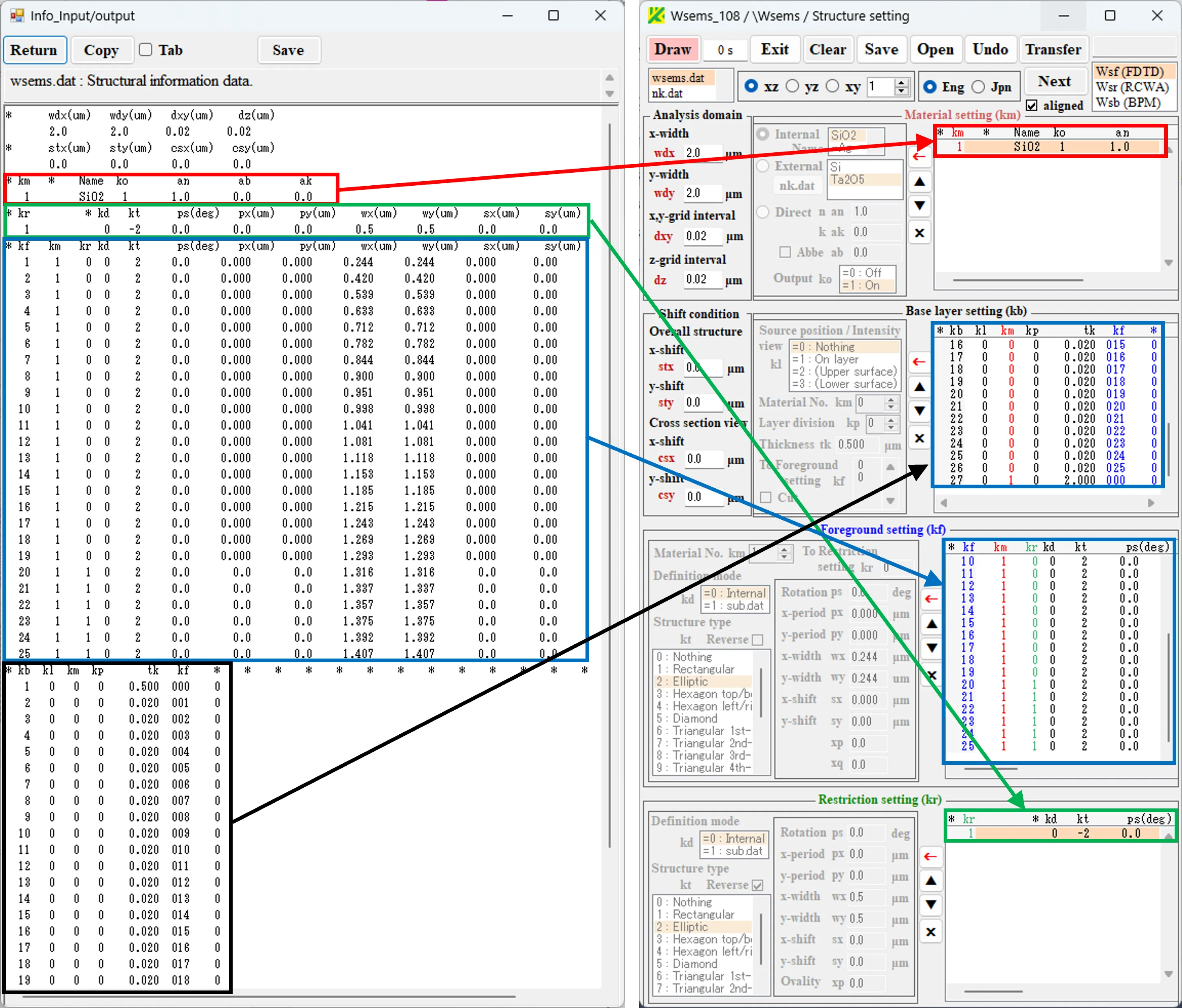Select the Direct material radio button

pyautogui.click(x=763, y=212)
